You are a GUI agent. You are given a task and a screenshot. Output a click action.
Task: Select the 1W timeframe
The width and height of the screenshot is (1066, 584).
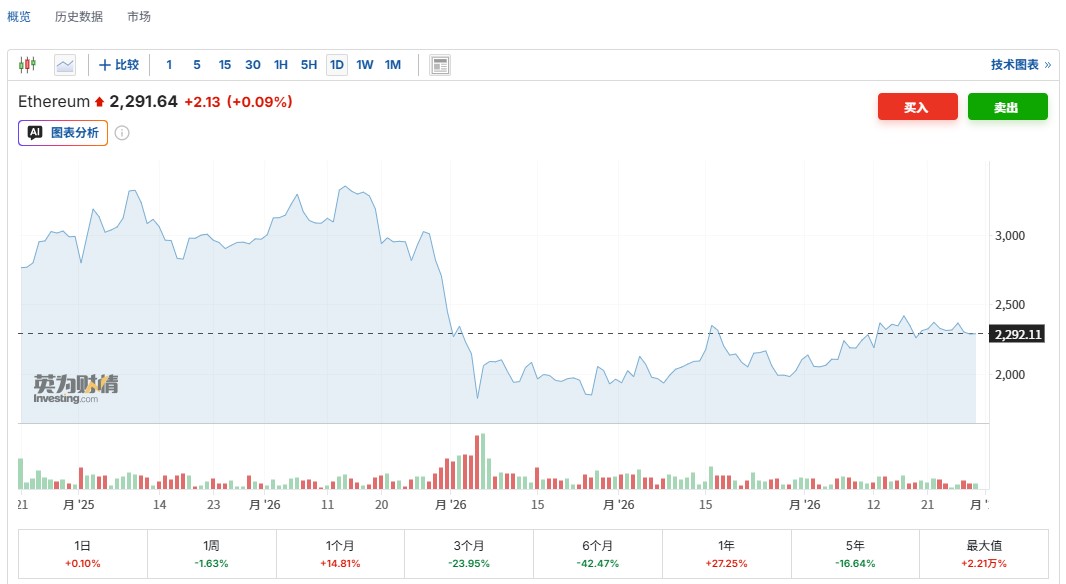pyautogui.click(x=365, y=65)
